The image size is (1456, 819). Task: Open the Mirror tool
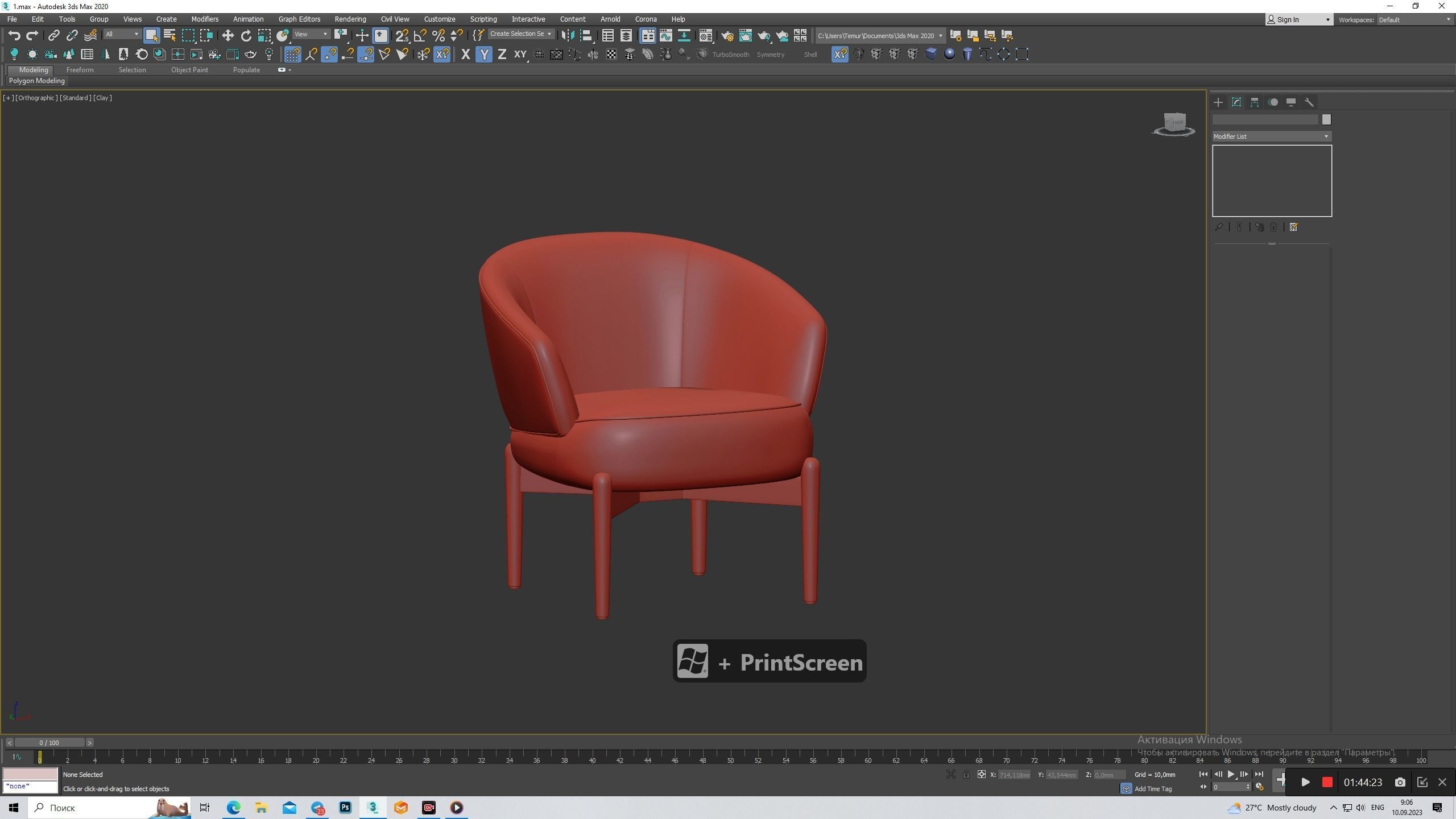[x=567, y=35]
